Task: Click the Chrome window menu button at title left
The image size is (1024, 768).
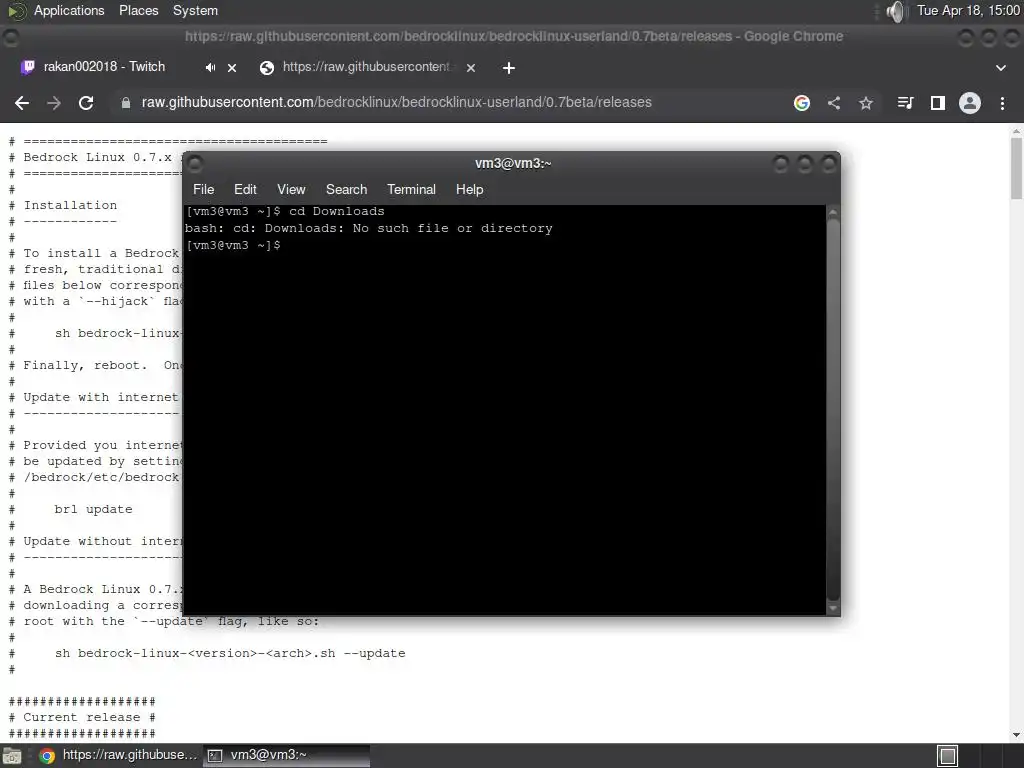Action: tap(10, 37)
